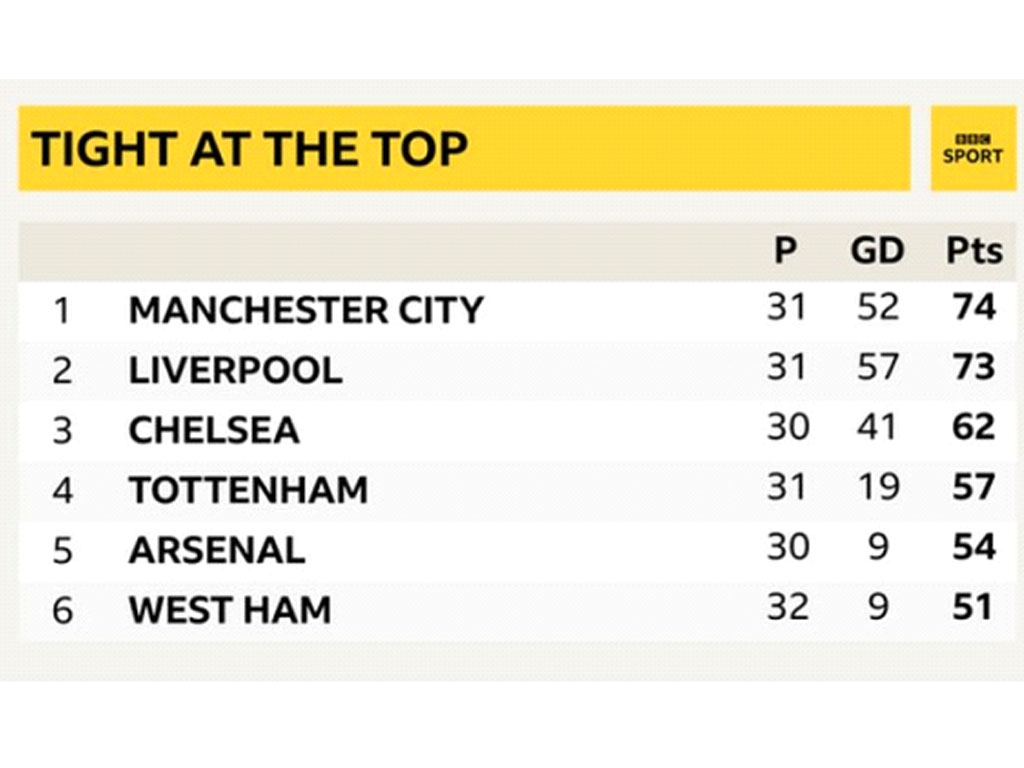This screenshot has height=768, width=1024.
Task: Click the Pts column header
Action: (974, 250)
